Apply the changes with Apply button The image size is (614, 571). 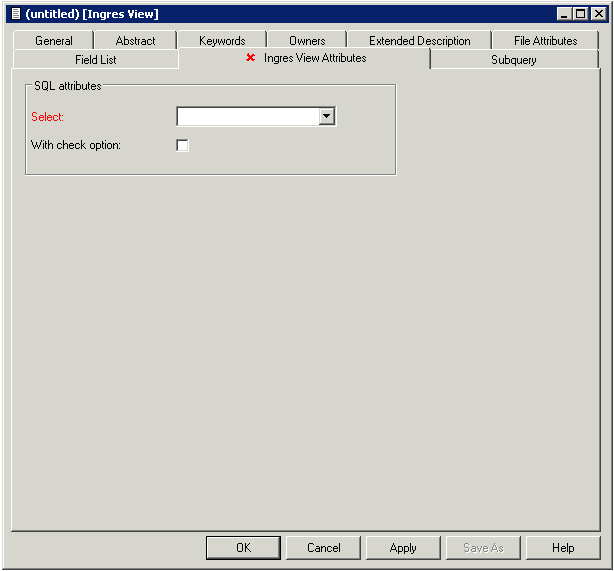[x=403, y=548]
